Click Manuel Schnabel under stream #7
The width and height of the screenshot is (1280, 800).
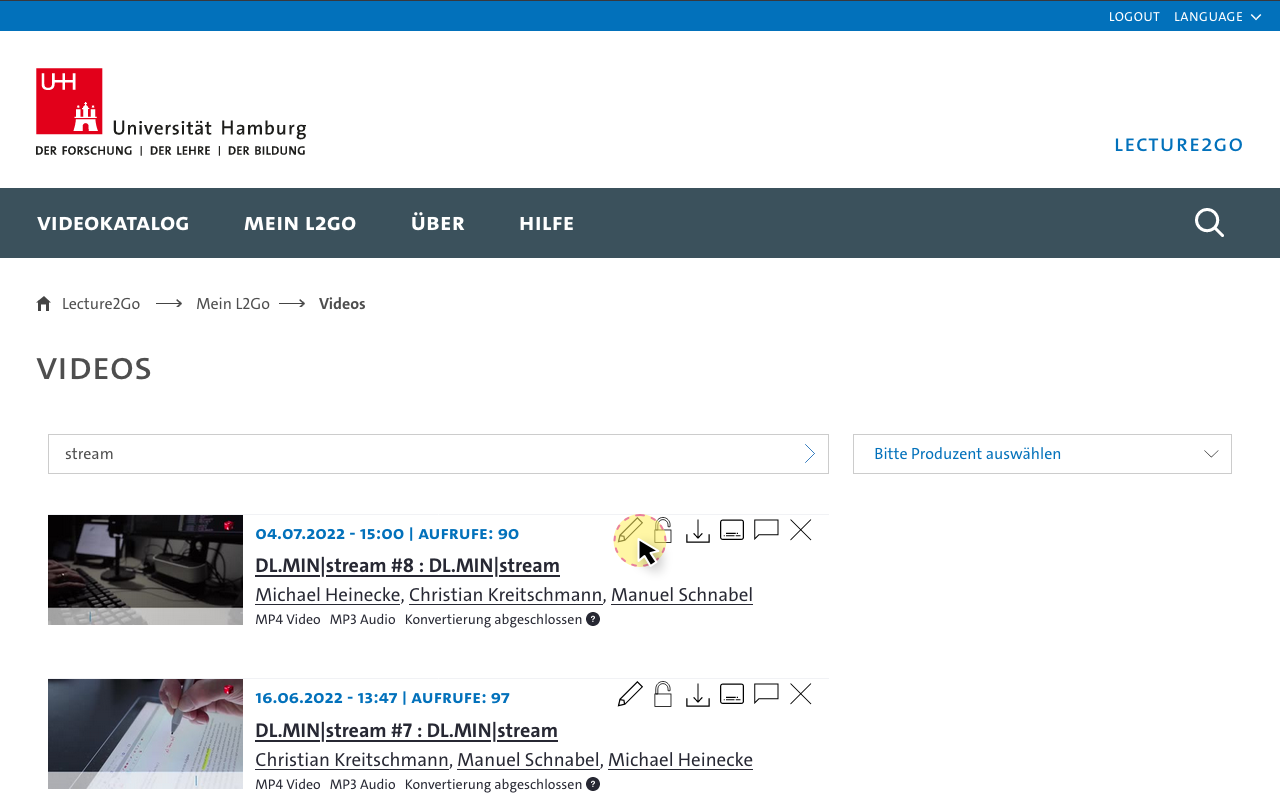pos(528,760)
